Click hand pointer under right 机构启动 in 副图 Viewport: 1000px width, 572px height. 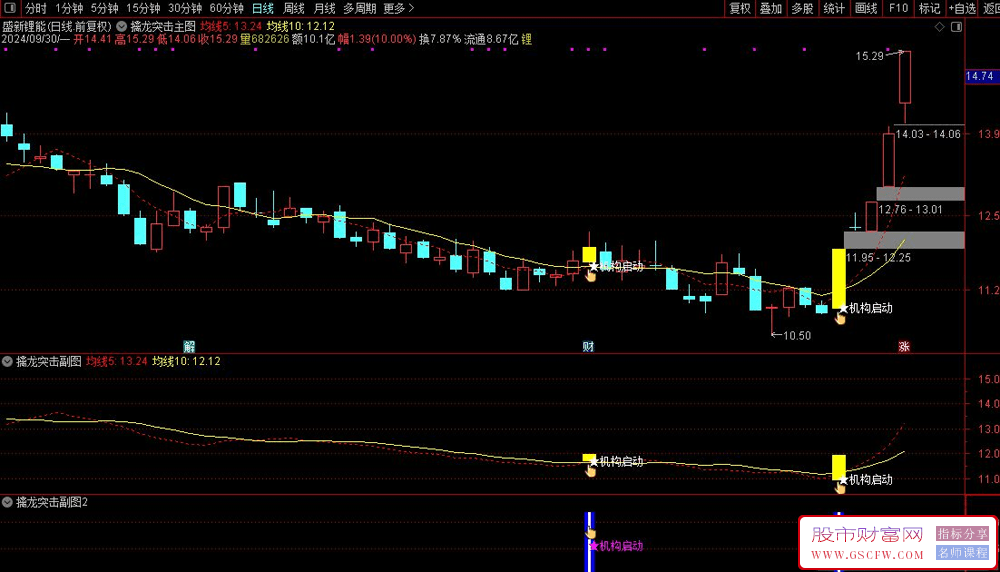(841, 488)
